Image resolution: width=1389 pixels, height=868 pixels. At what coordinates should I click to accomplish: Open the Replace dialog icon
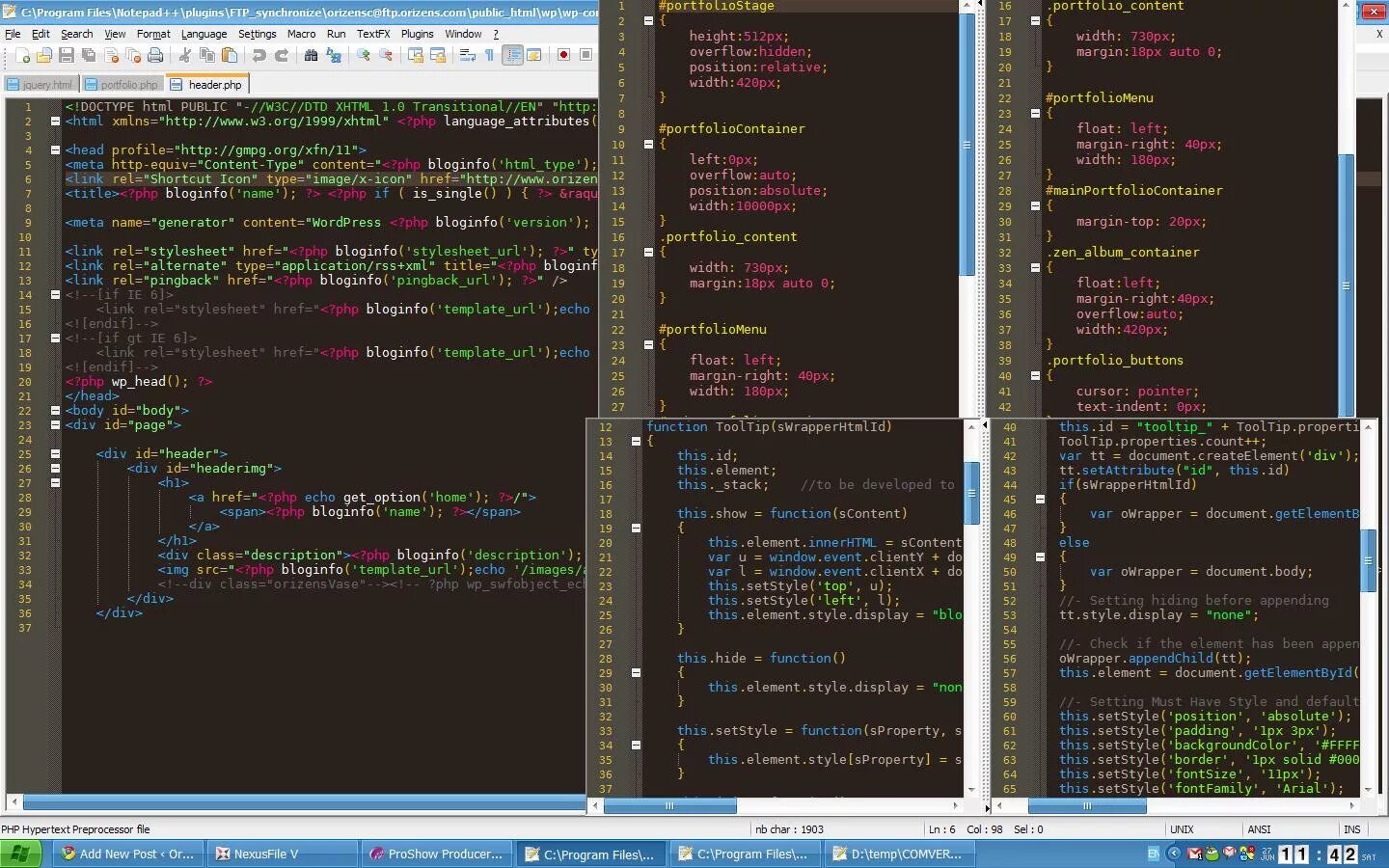tap(333, 55)
